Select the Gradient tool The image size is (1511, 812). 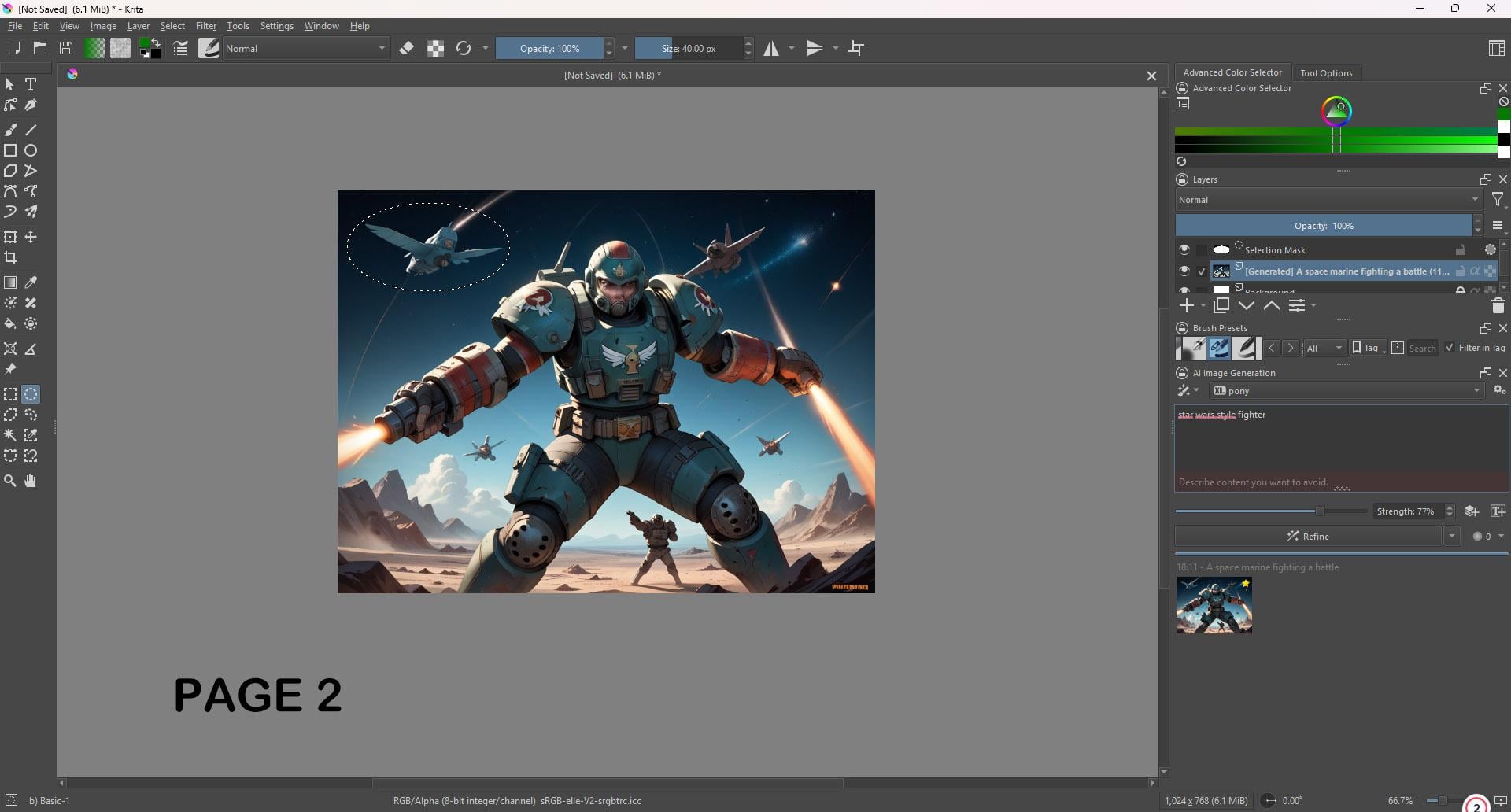tap(10, 282)
